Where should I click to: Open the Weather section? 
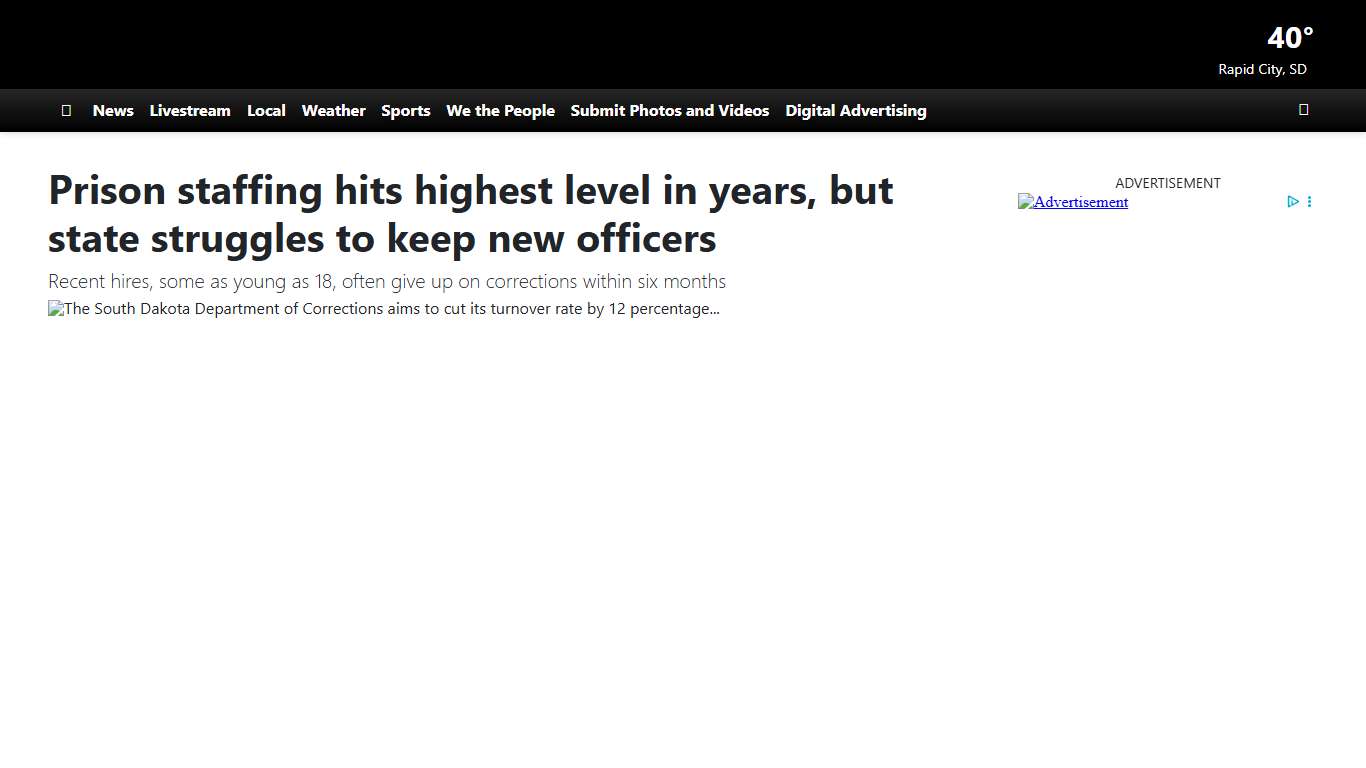(x=333, y=110)
